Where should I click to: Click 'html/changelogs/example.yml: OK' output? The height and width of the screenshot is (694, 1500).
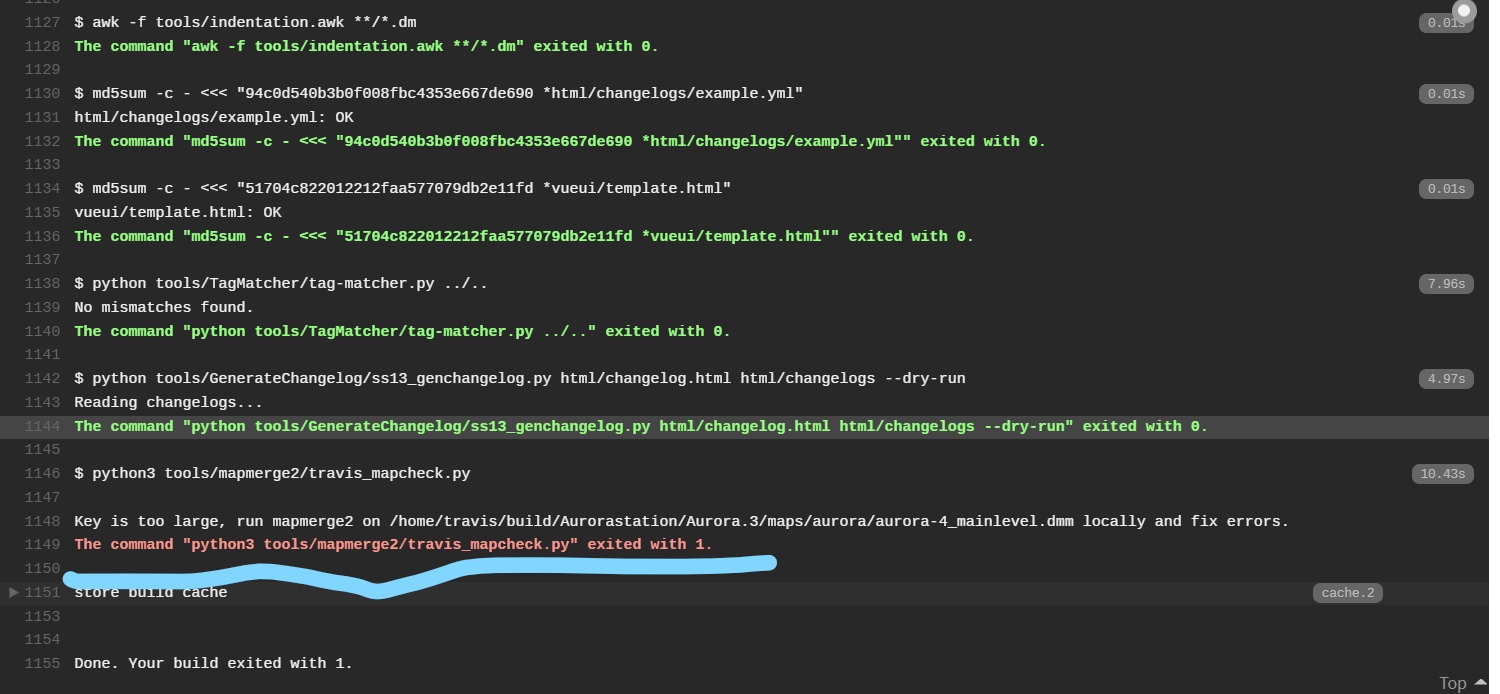pos(214,118)
